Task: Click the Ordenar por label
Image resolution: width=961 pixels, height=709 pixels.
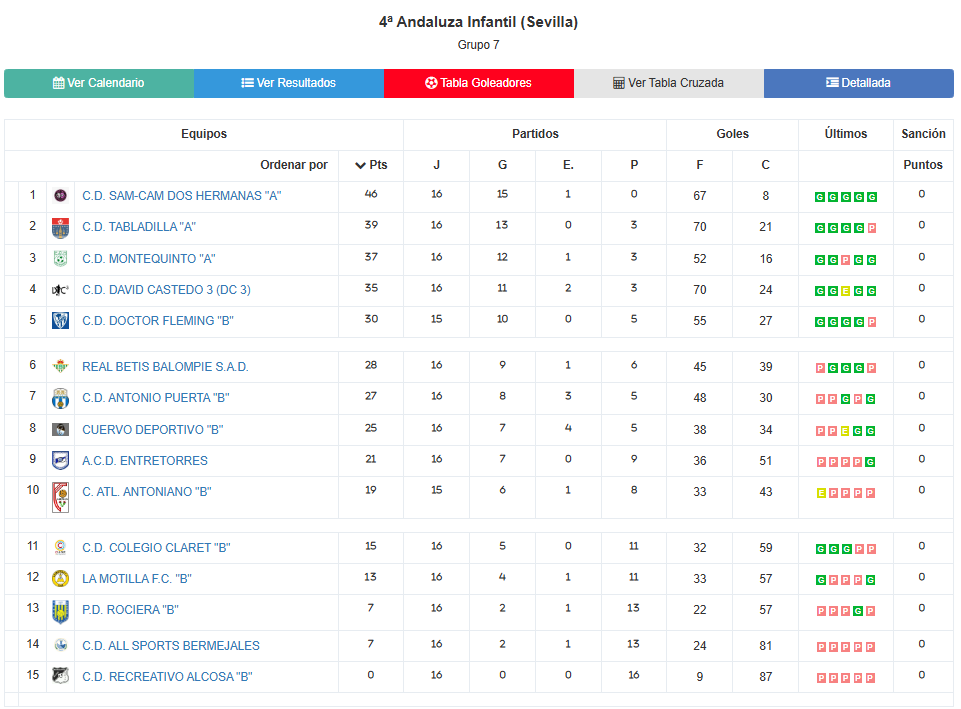Action: coord(294,165)
